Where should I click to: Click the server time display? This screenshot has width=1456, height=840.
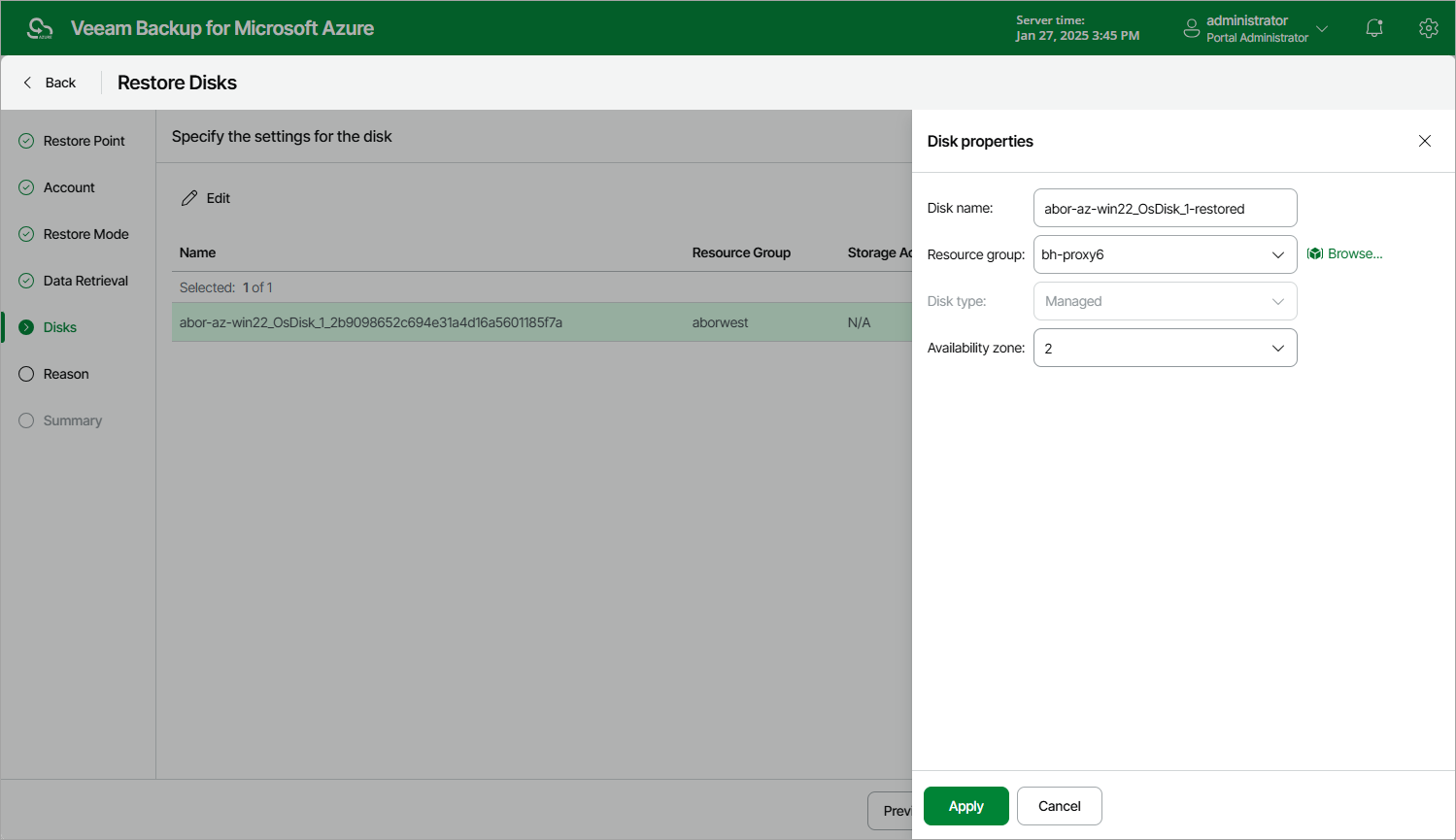[1077, 28]
